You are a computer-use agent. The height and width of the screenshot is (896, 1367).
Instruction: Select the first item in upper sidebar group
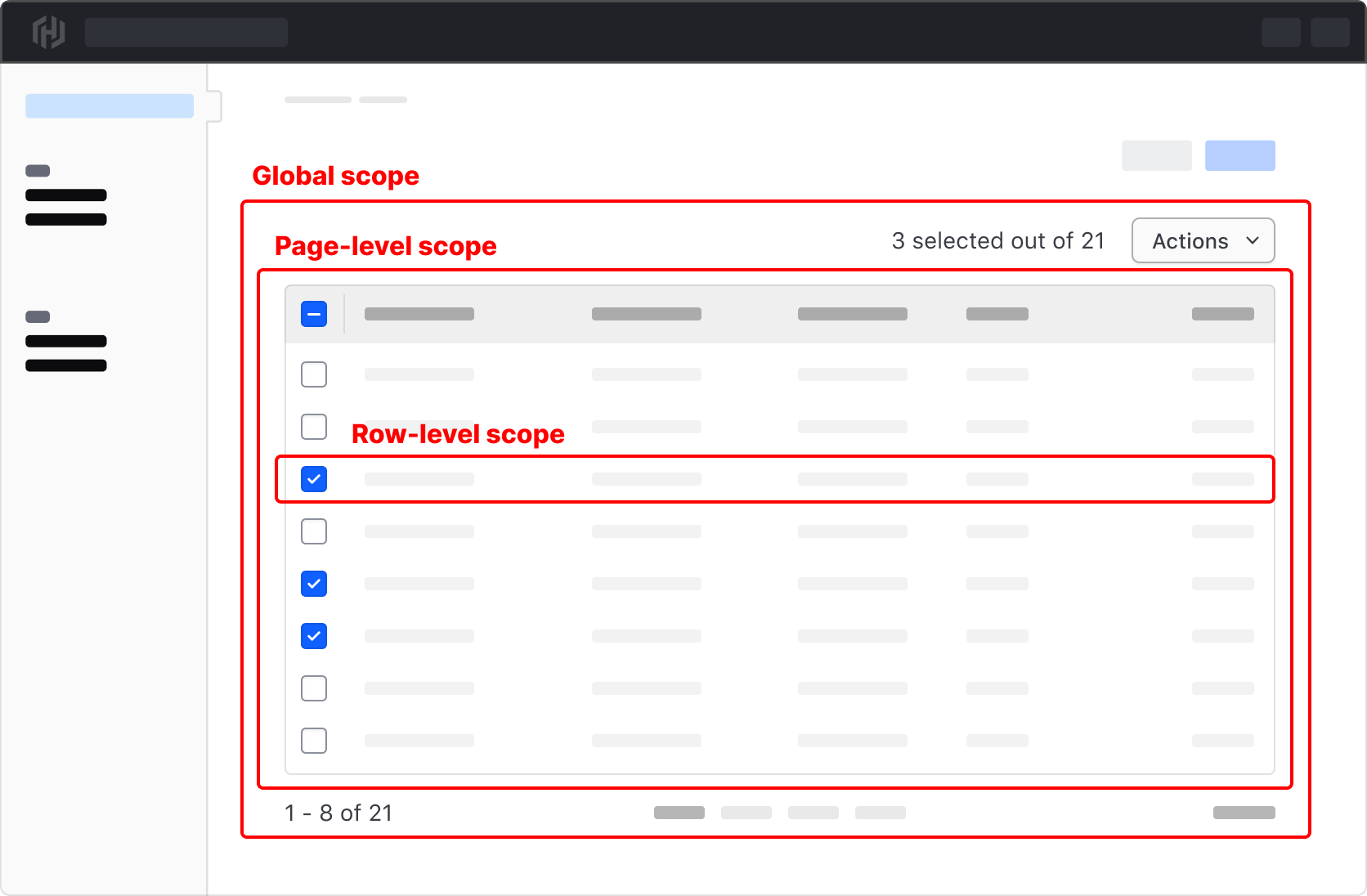[65, 195]
